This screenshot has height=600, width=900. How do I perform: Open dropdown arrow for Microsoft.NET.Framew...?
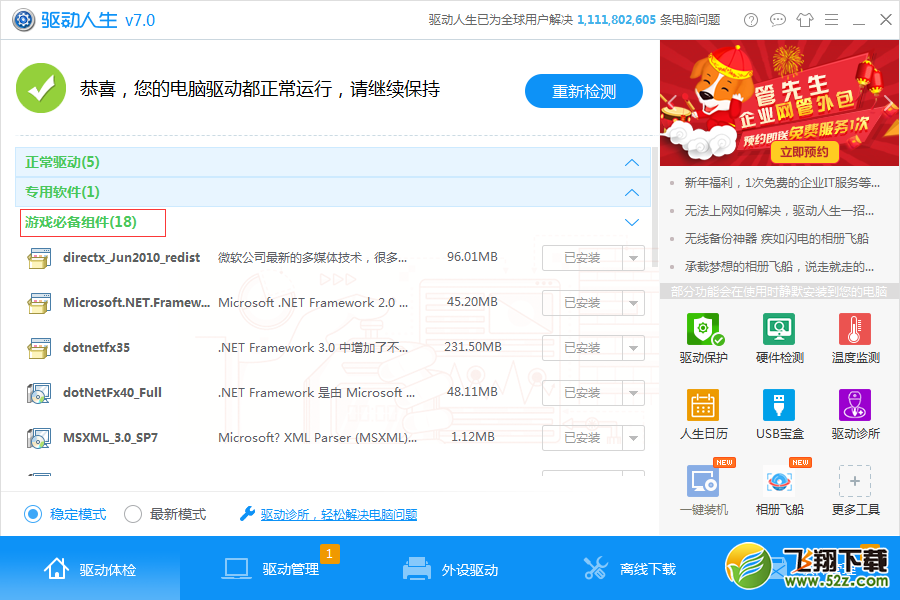[633, 303]
